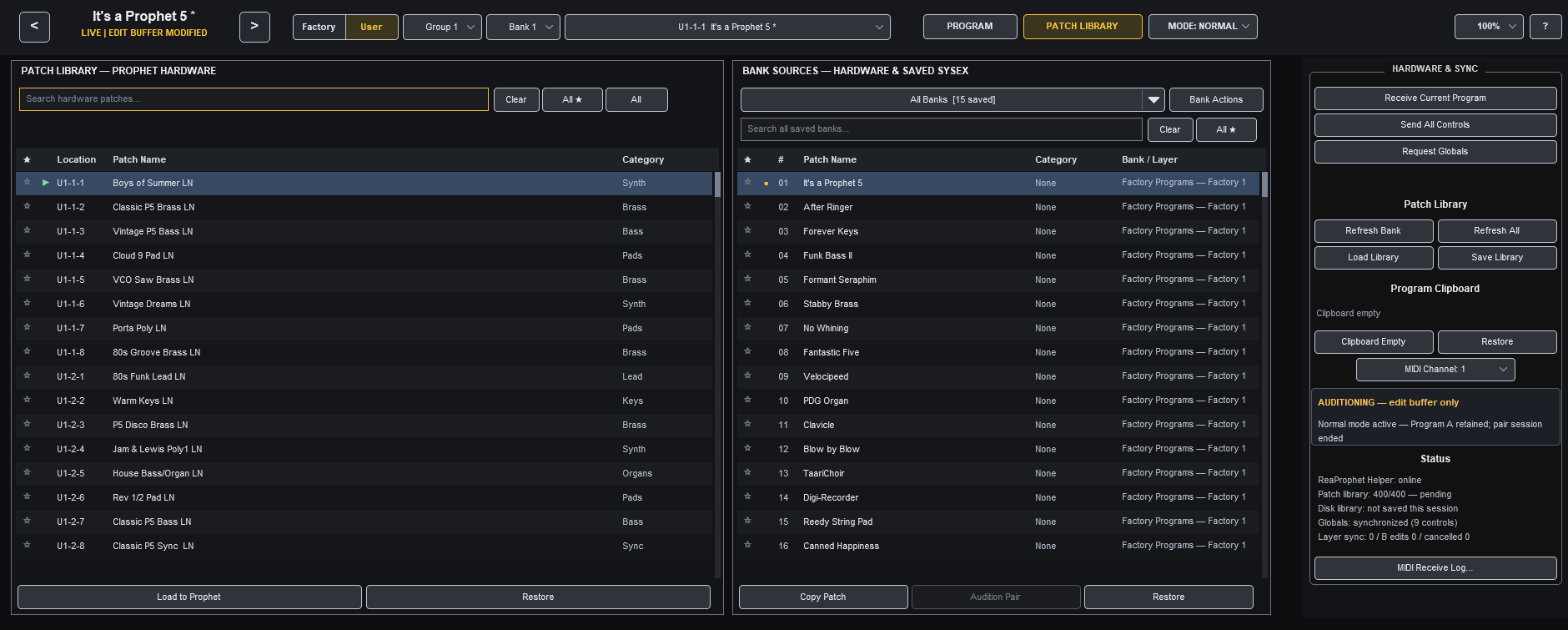Click the play marker on row U1-1-1
Screen dimensions: 1568x630
46,183
